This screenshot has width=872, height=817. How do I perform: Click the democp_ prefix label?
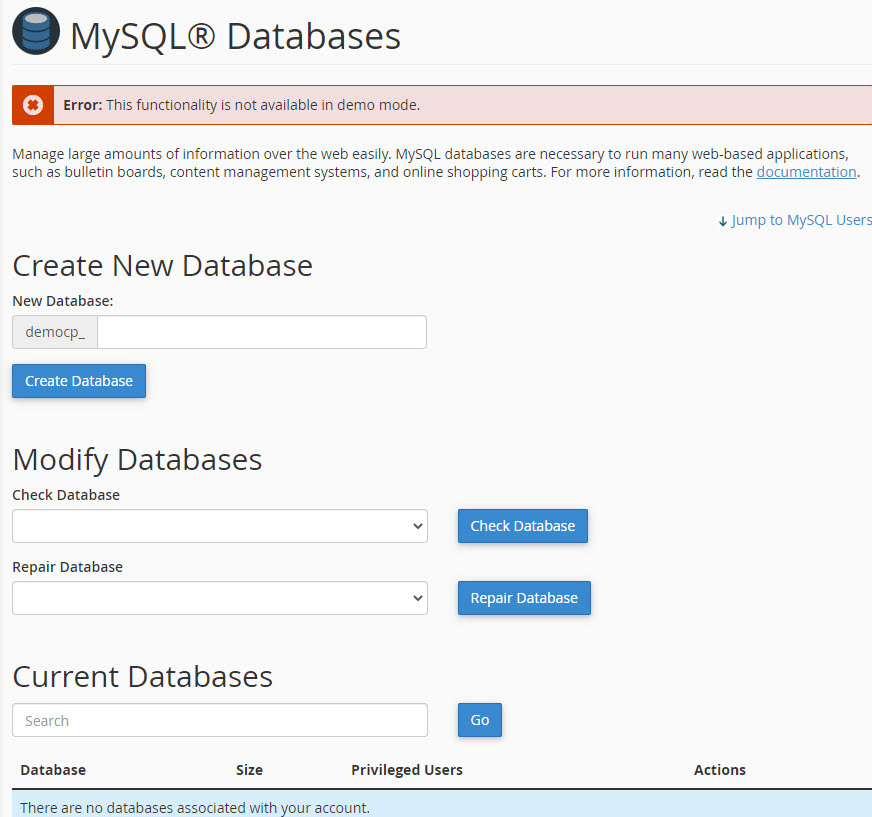point(55,332)
